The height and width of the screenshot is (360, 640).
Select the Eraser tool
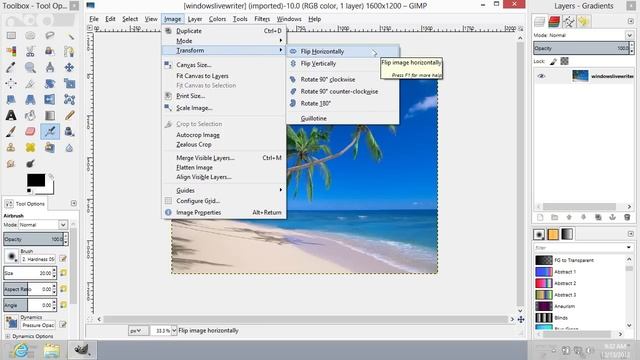(x=30, y=131)
